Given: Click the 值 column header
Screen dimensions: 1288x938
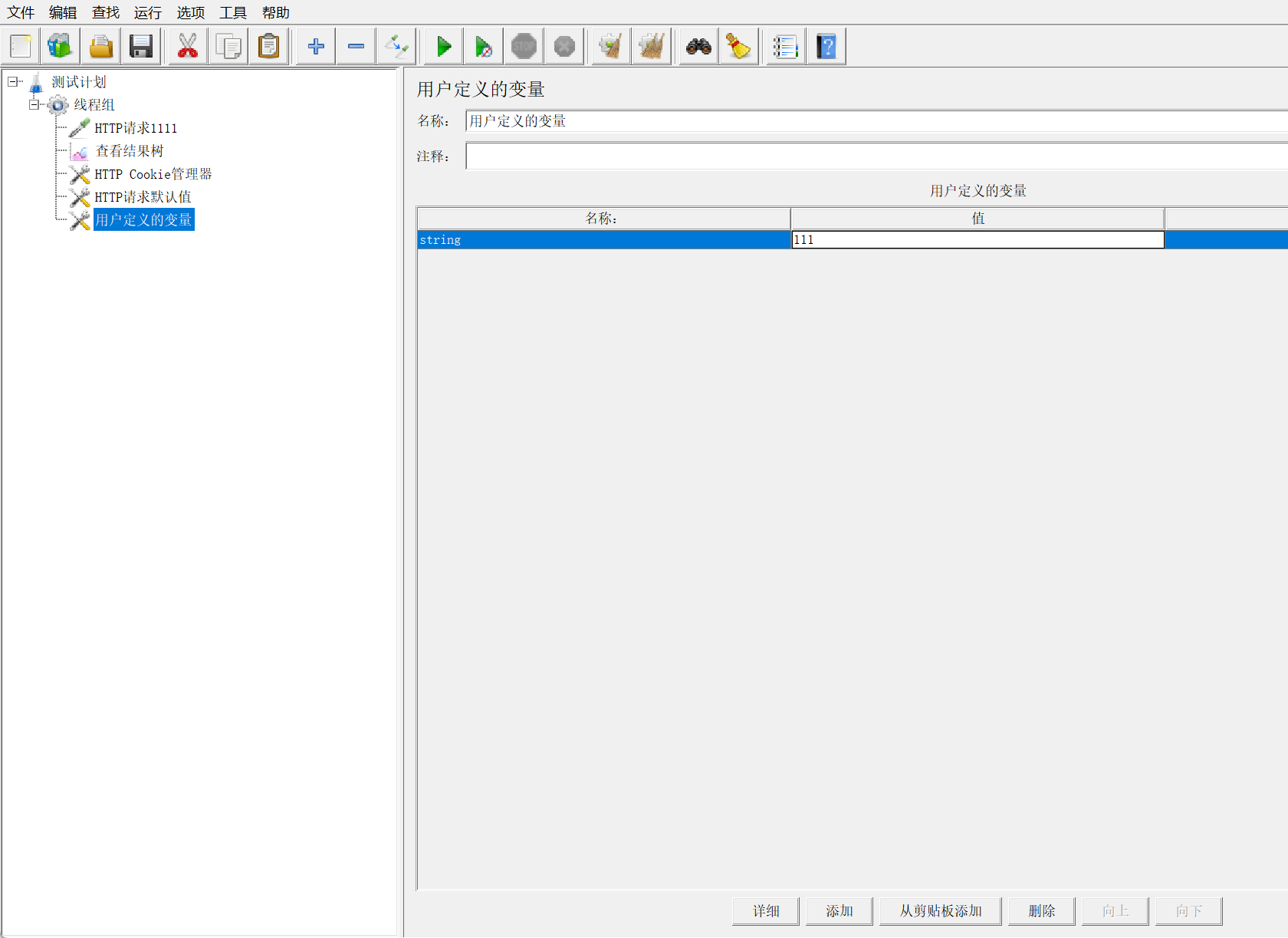Looking at the screenshot, I should [978, 219].
